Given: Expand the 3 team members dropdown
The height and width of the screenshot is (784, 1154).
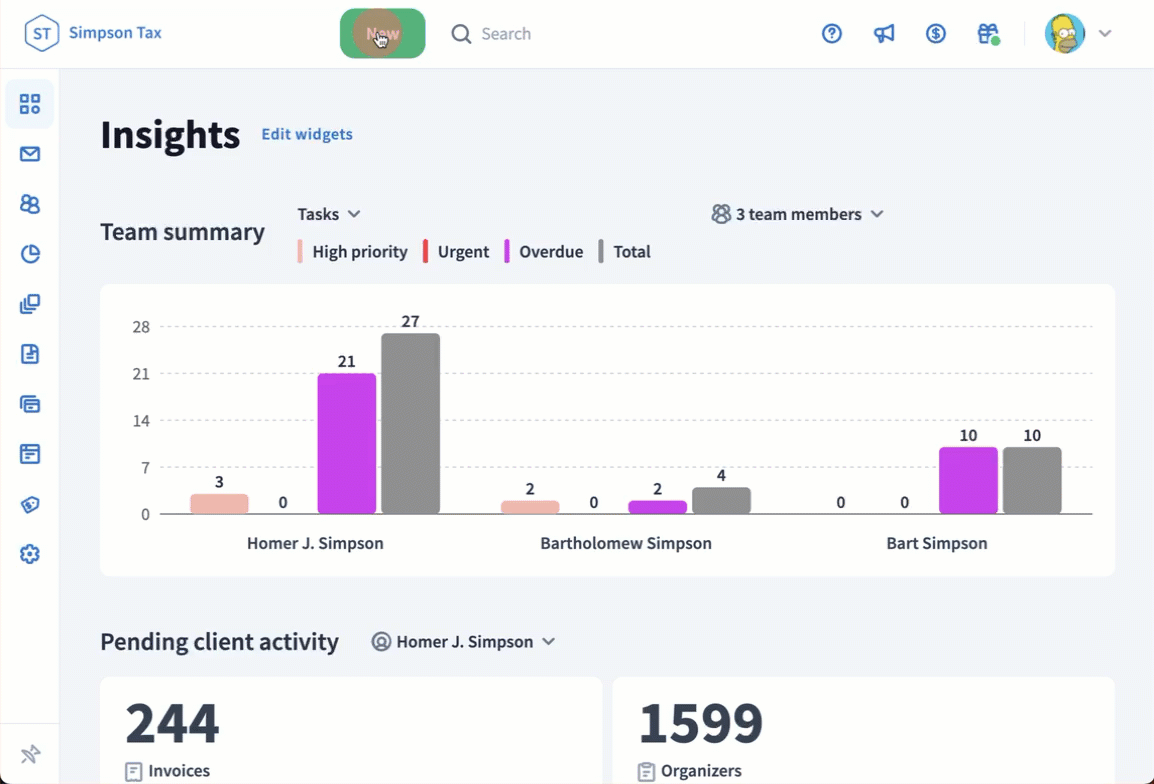Looking at the screenshot, I should pyautogui.click(x=797, y=214).
